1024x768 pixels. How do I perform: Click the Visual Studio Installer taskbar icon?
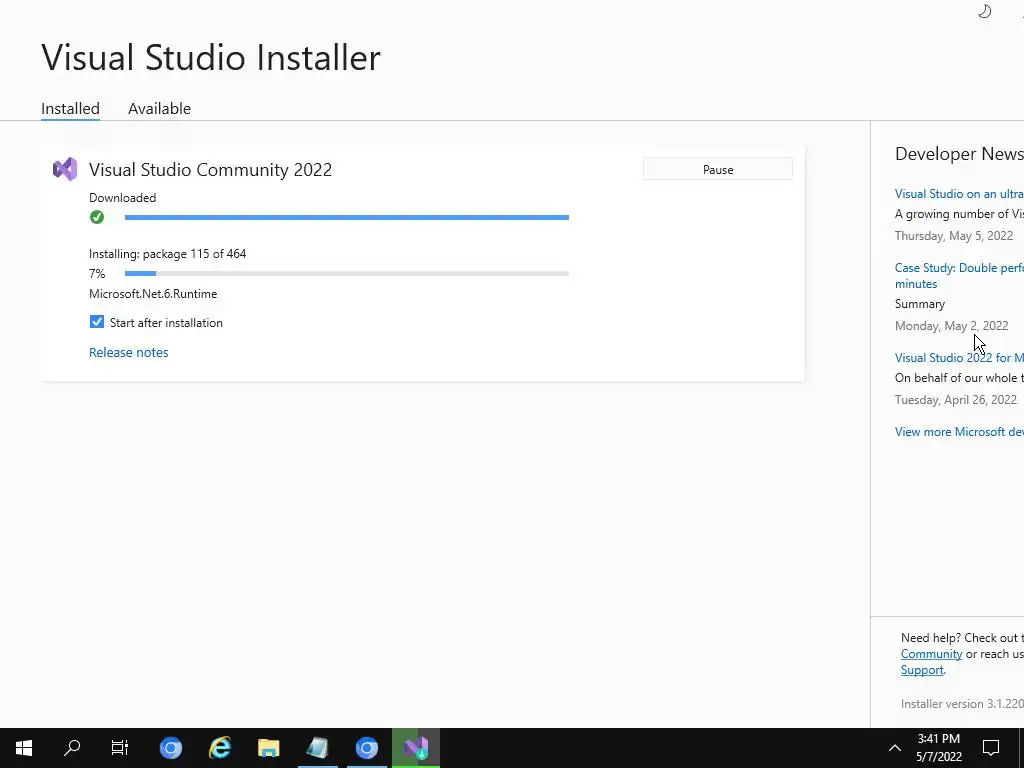(416, 748)
